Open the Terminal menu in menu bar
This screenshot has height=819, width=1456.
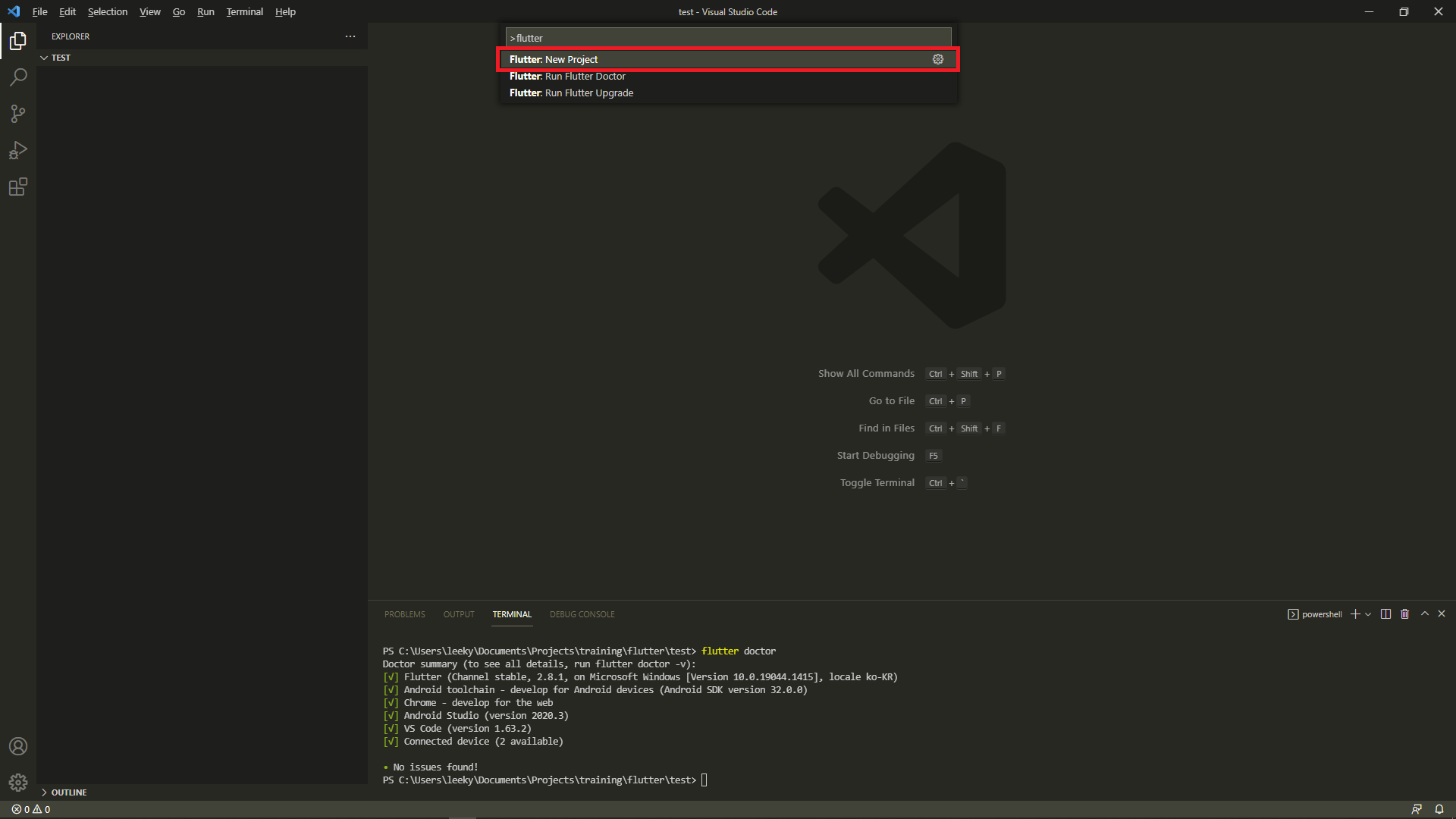tap(244, 11)
